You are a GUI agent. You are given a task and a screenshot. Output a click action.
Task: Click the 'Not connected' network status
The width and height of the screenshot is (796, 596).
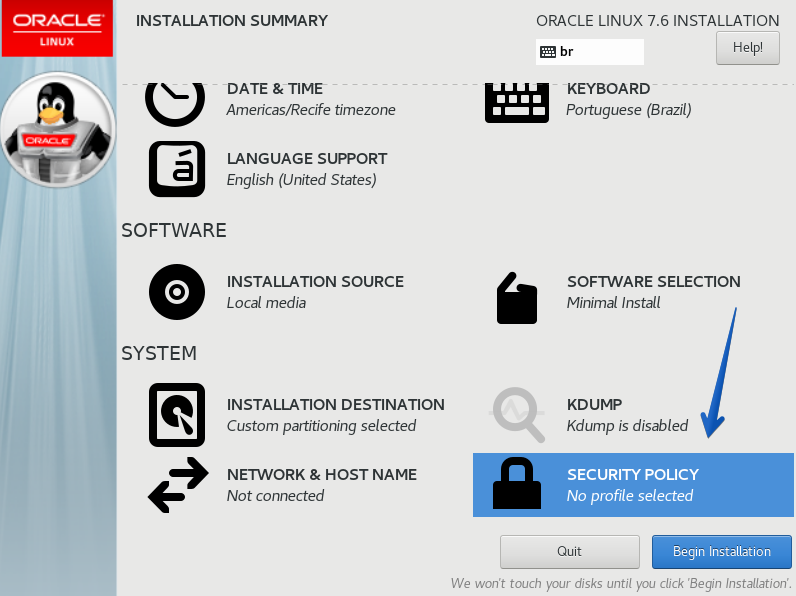[275, 496]
